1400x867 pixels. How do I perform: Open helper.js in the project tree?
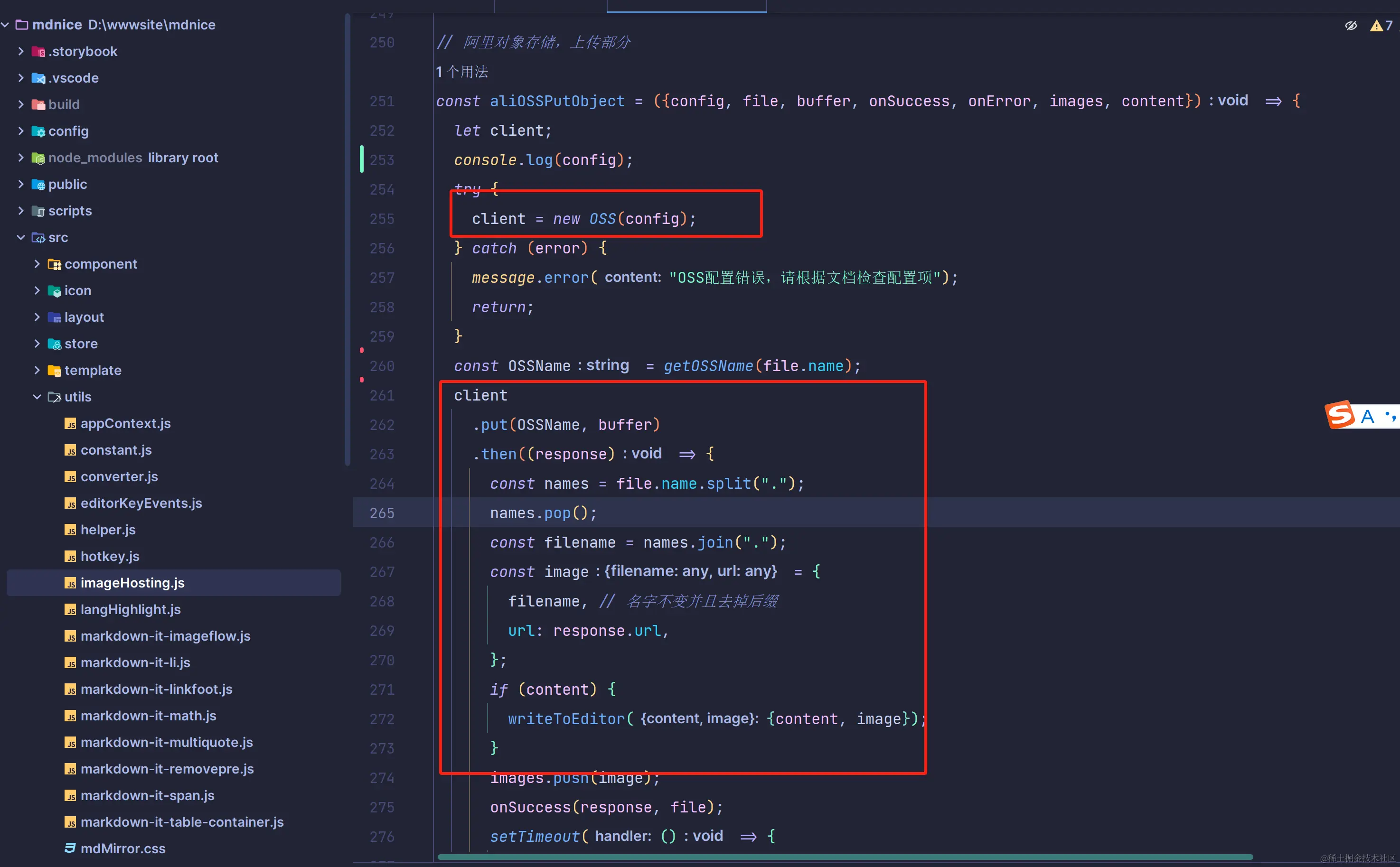tap(108, 530)
